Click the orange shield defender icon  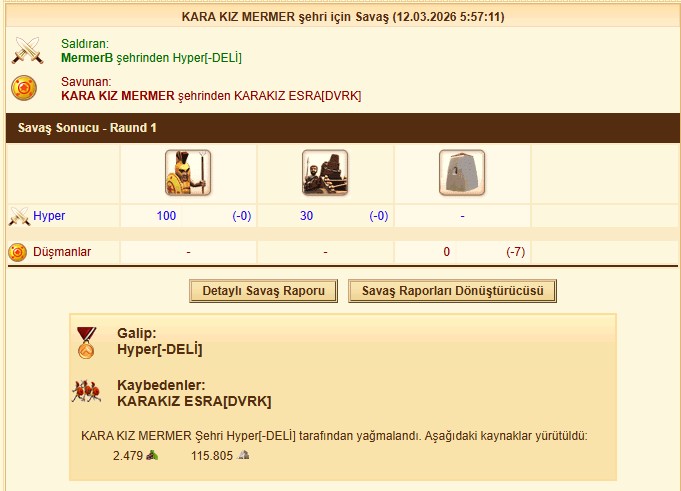24,88
